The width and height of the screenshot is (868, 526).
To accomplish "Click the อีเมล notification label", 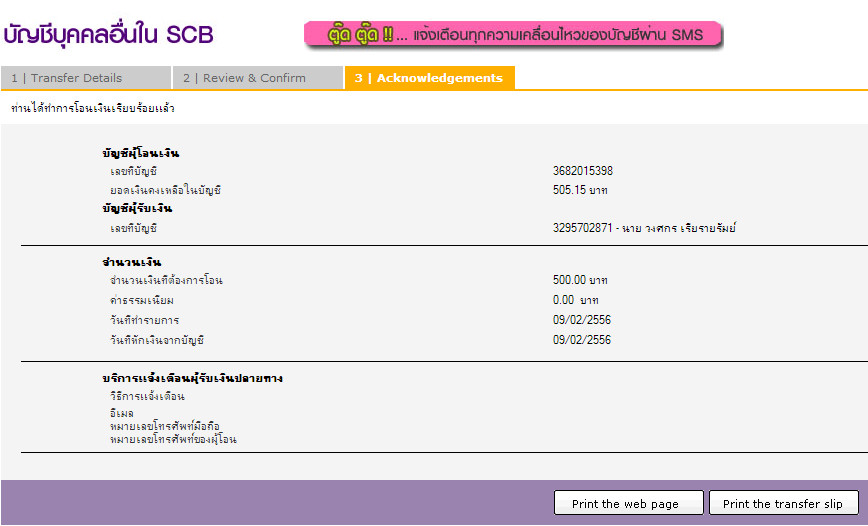I will (122, 413).
